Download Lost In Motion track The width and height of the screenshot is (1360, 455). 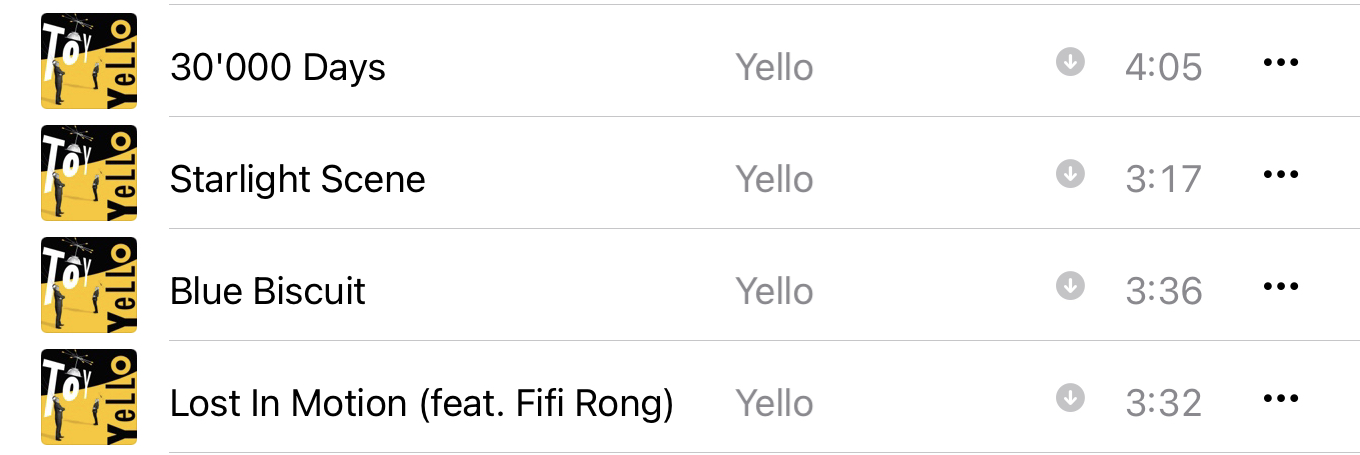click(1070, 398)
